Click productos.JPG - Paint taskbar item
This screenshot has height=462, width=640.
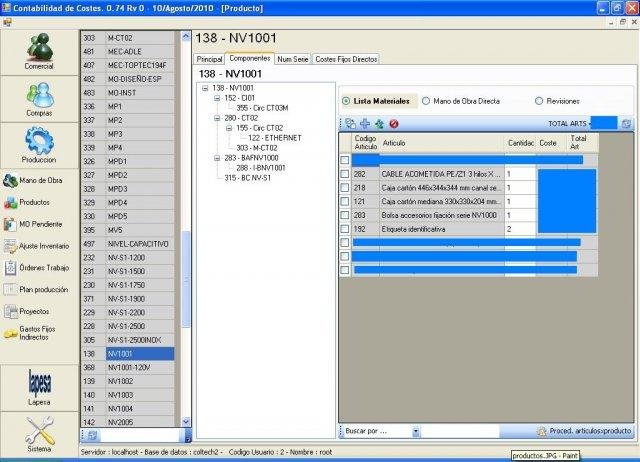tap(545, 455)
